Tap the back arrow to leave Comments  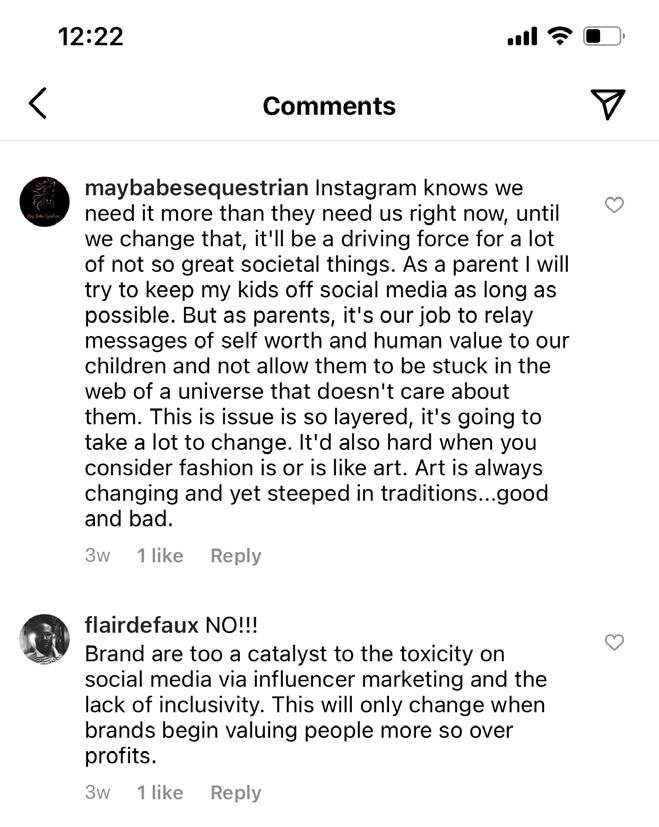tap(38, 103)
